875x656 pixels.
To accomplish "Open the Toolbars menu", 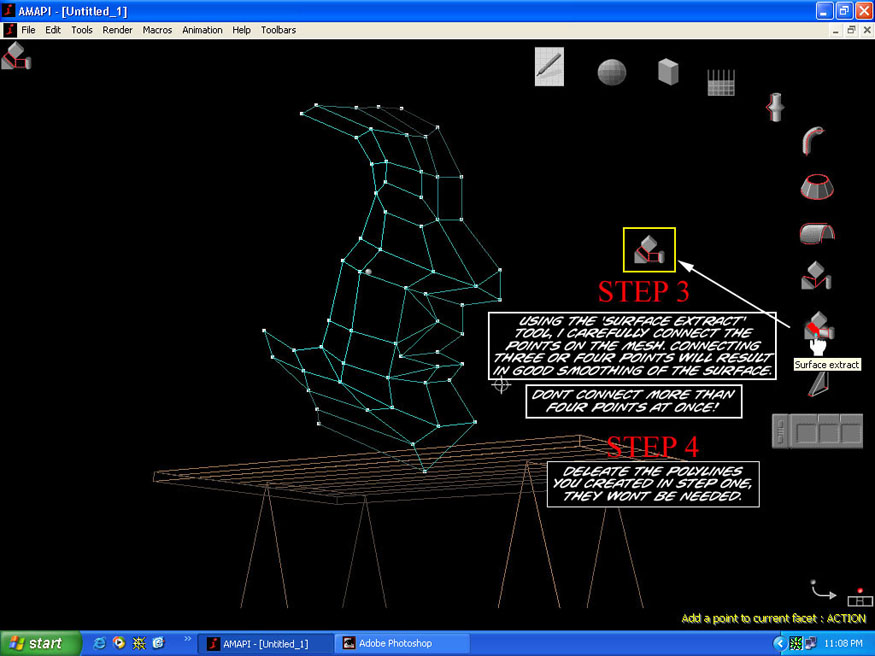I will click(x=278, y=30).
